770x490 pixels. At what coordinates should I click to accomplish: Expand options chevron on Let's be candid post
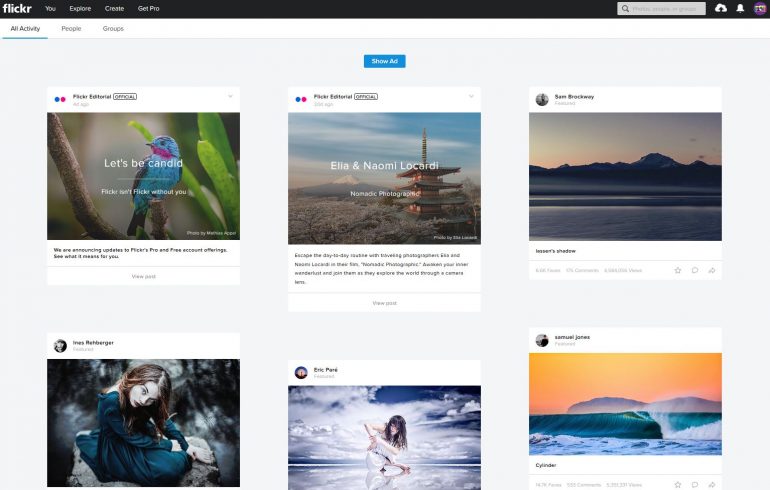230,96
